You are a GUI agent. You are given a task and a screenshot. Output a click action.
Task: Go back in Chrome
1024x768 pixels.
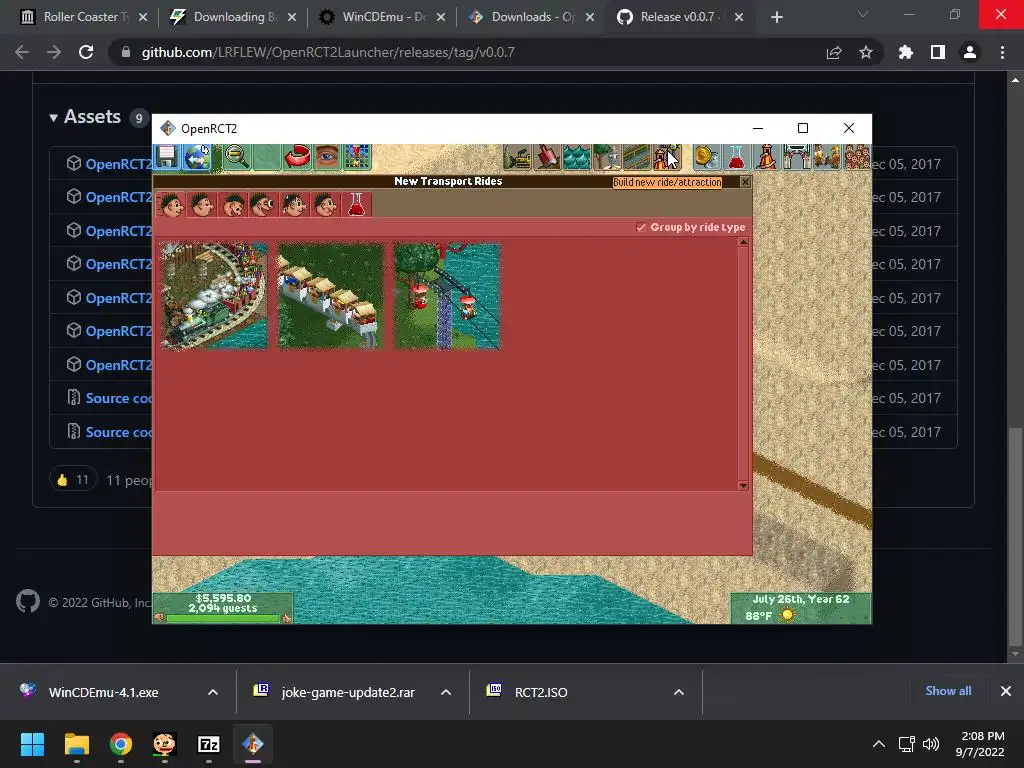[22, 52]
